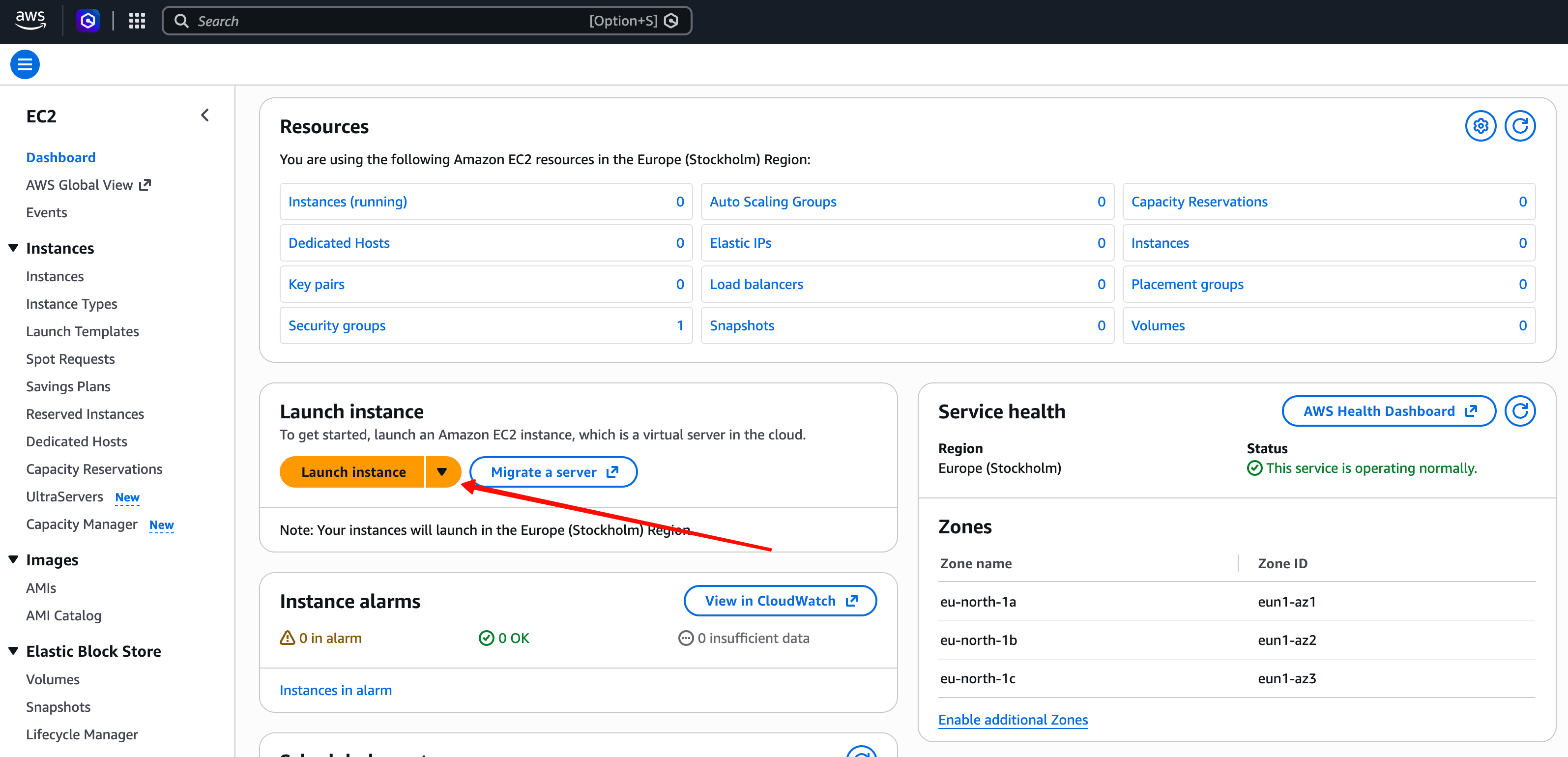The height and width of the screenshot is (757, 1568).
Task: Open the Services grid menu icon
Action: (x=137, y=21)
